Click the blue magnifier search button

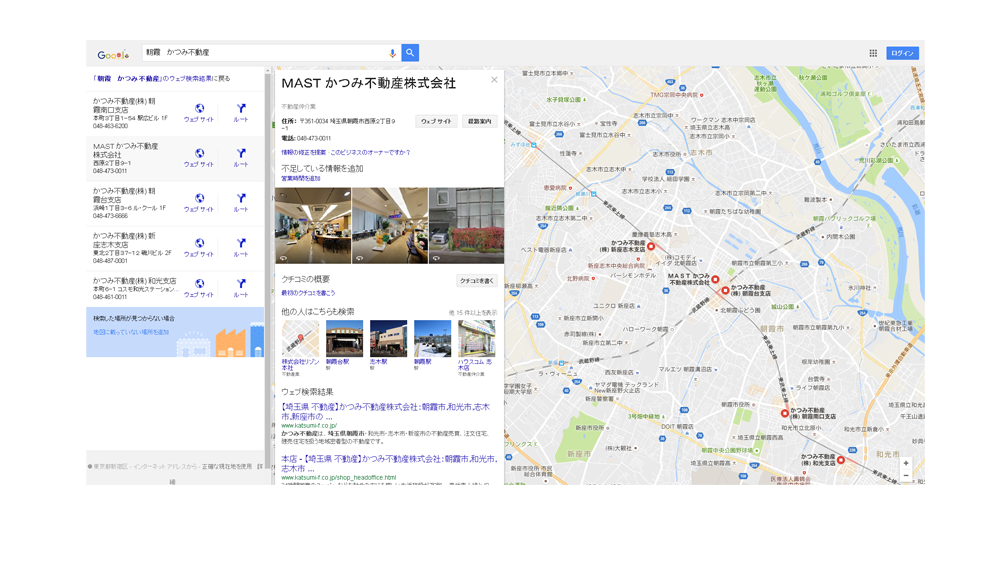pyautogui.click(x=410, y=53)
